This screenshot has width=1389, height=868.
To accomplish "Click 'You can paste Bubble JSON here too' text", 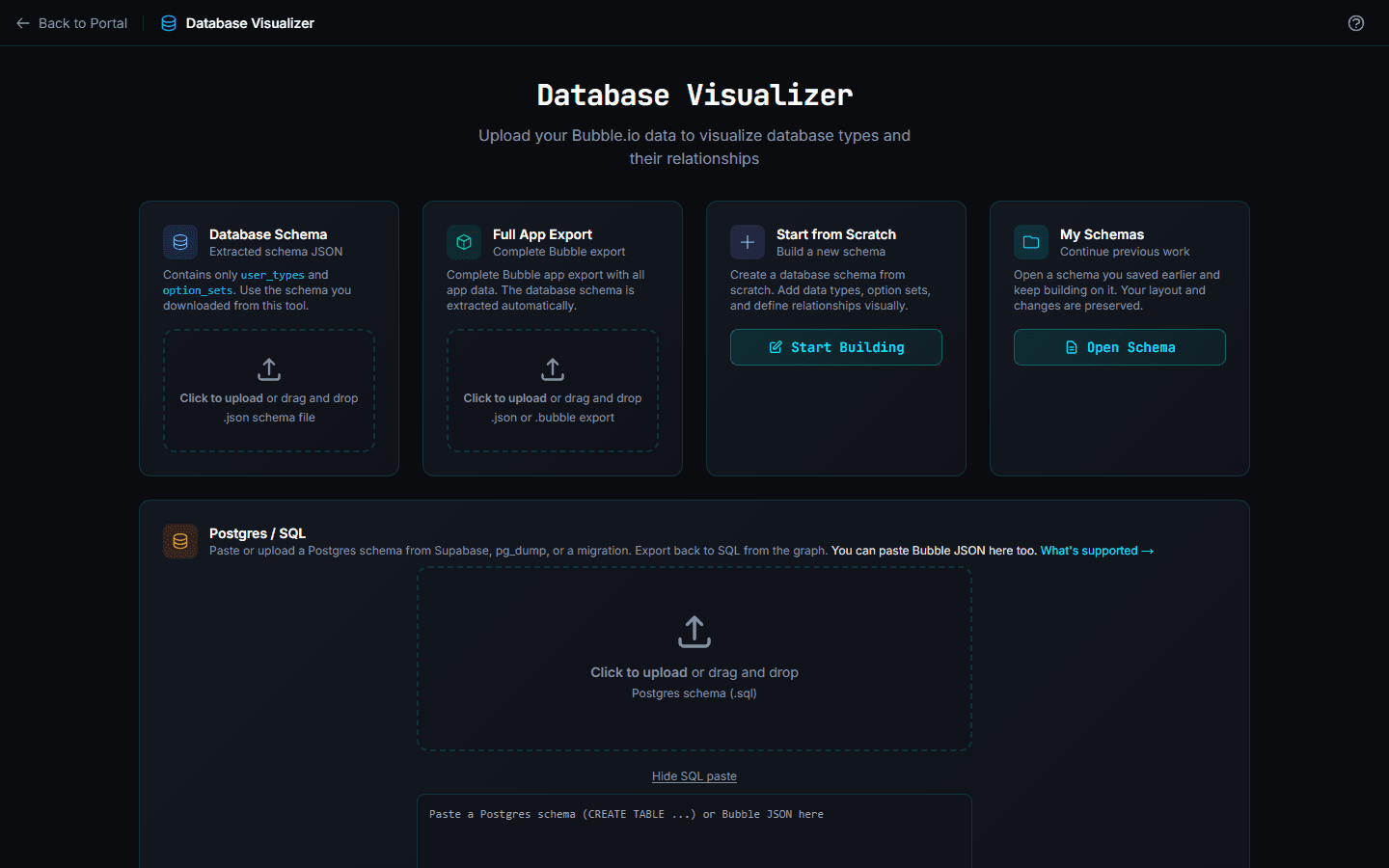I will tap(934, 551).
